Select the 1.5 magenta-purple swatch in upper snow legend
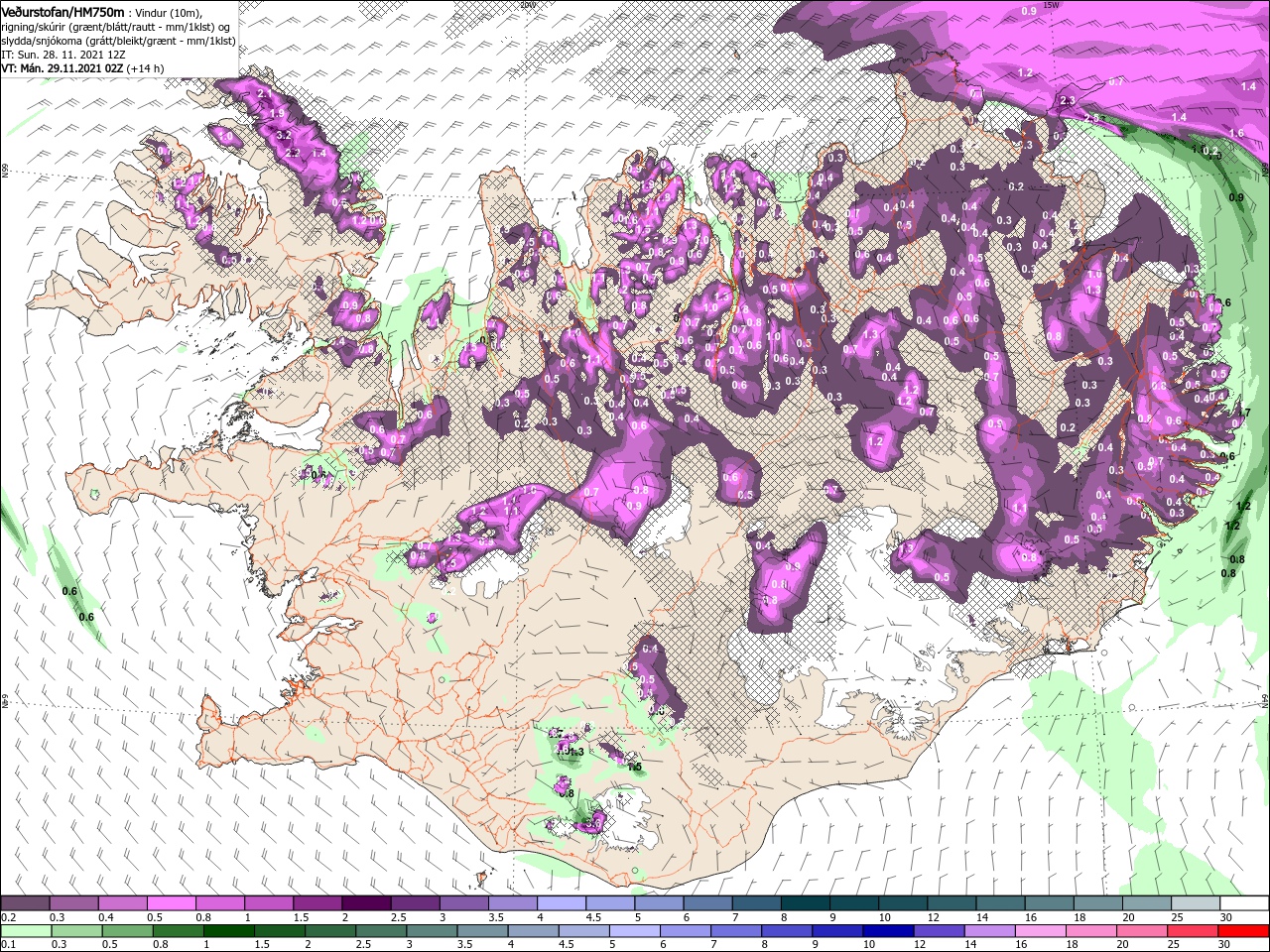 (317, 903)
